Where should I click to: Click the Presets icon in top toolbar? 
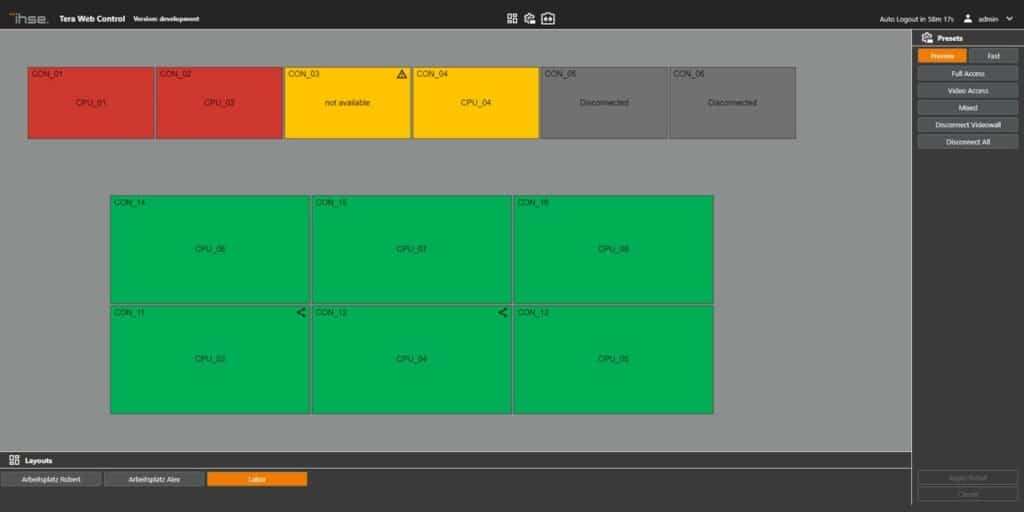(x=530, y=18)
